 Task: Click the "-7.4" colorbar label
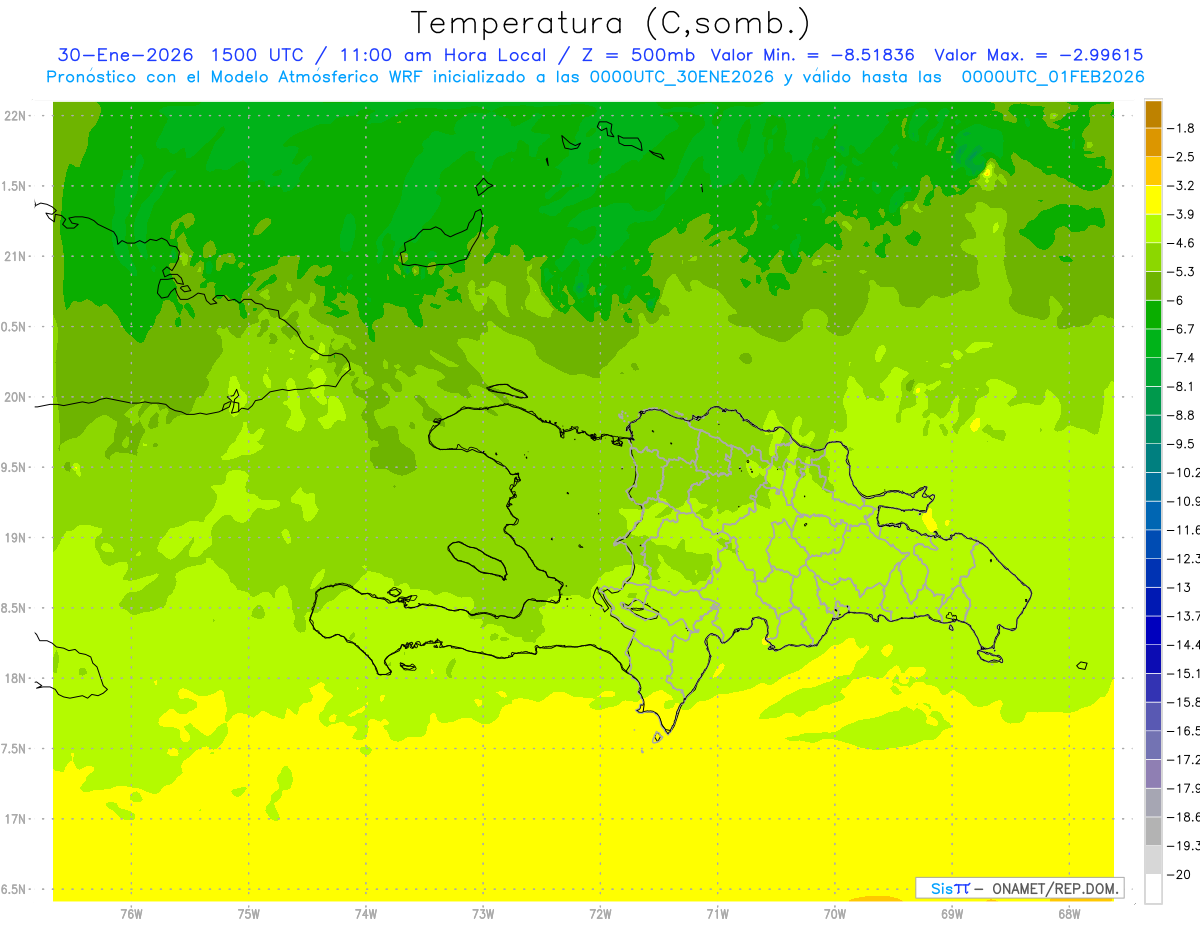click(x=1181, y=357)
